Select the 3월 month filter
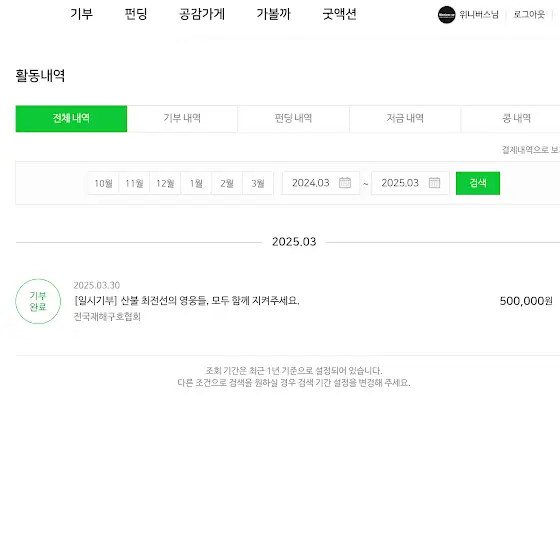This screenshot has height=560, width=560. 258,183
